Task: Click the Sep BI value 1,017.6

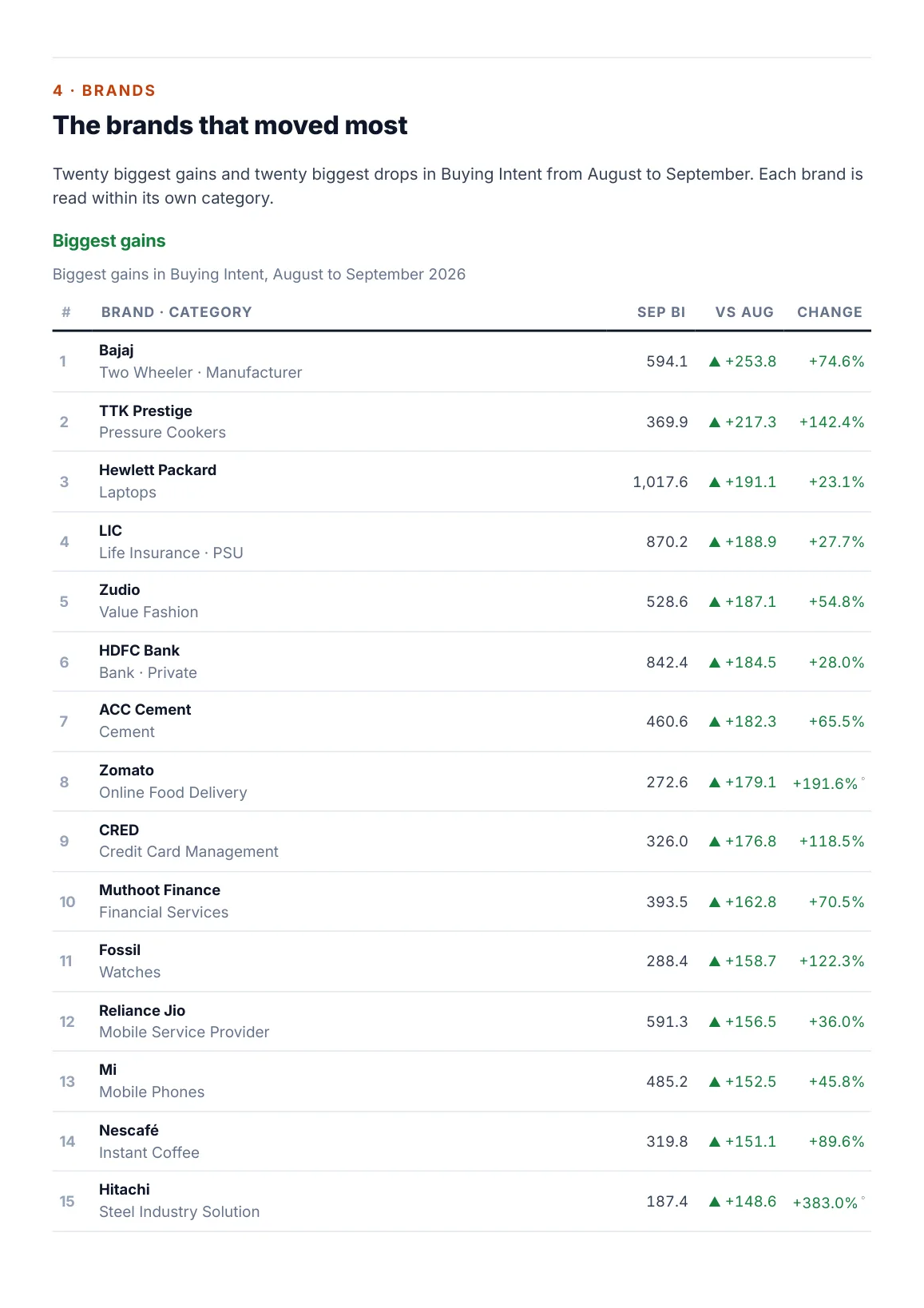Action: [660, 482]
